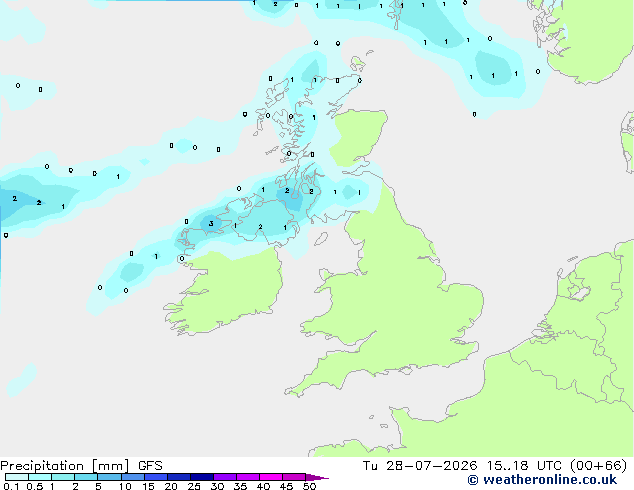Click the 30–35 mm purple legend swatch
The height and width of the screenshot is (490, 634).
(225, 477)
